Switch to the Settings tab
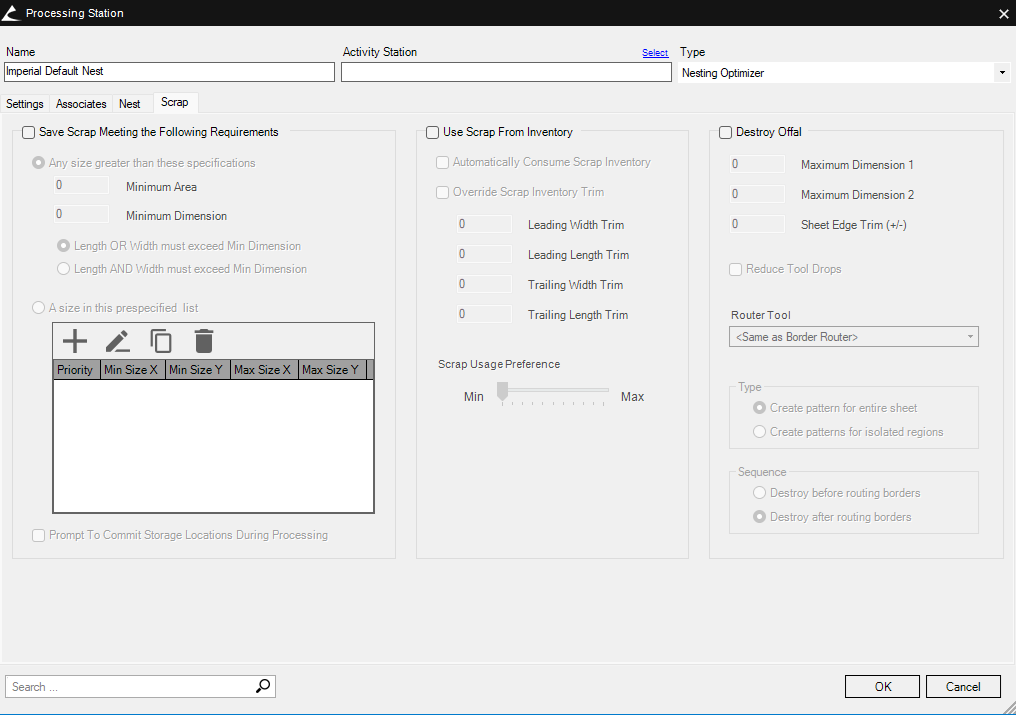 25,104
